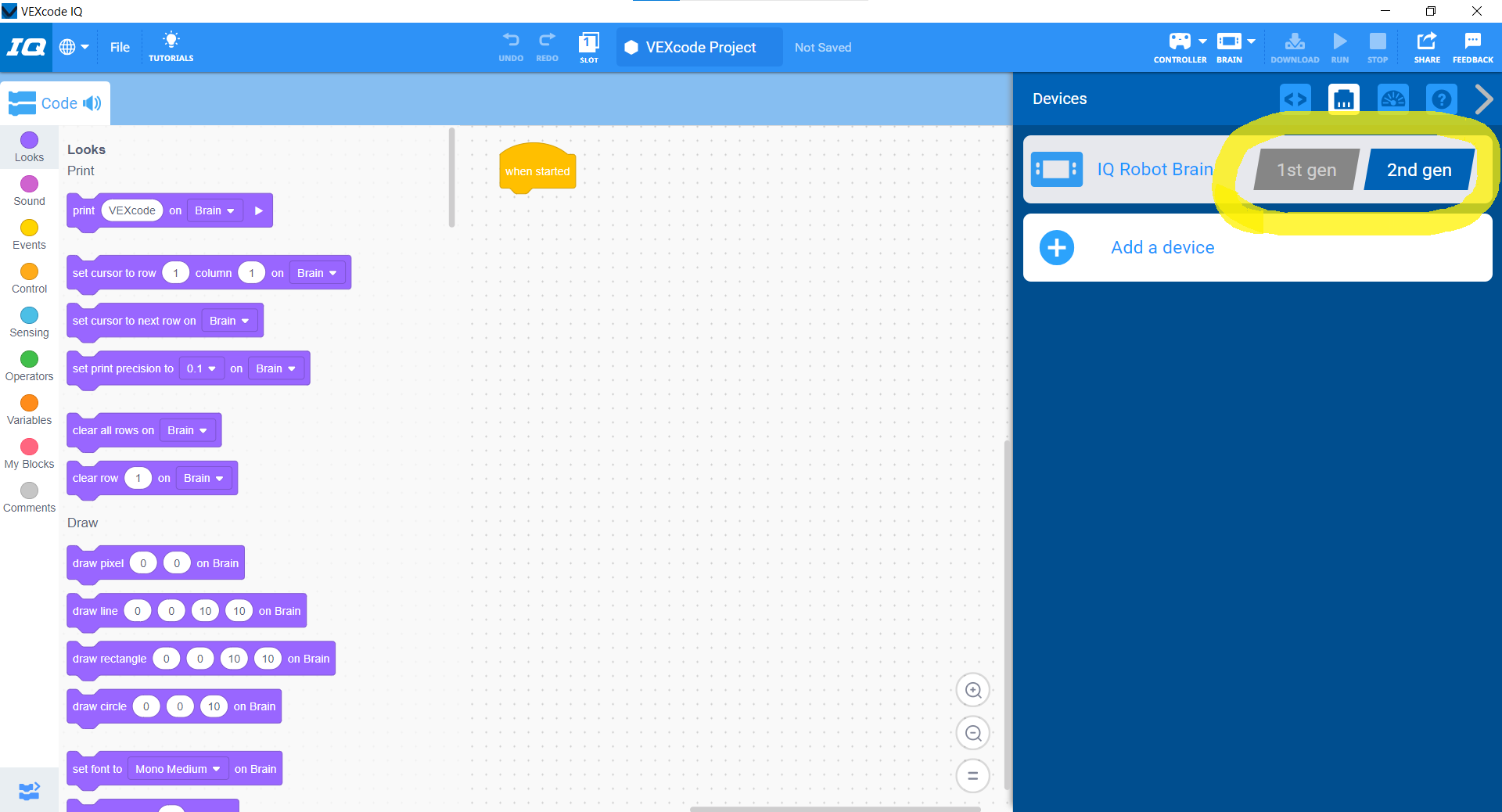Screen dimensions: 1502x812
Task: Open the File menu
Action: [x=119, y=47]
